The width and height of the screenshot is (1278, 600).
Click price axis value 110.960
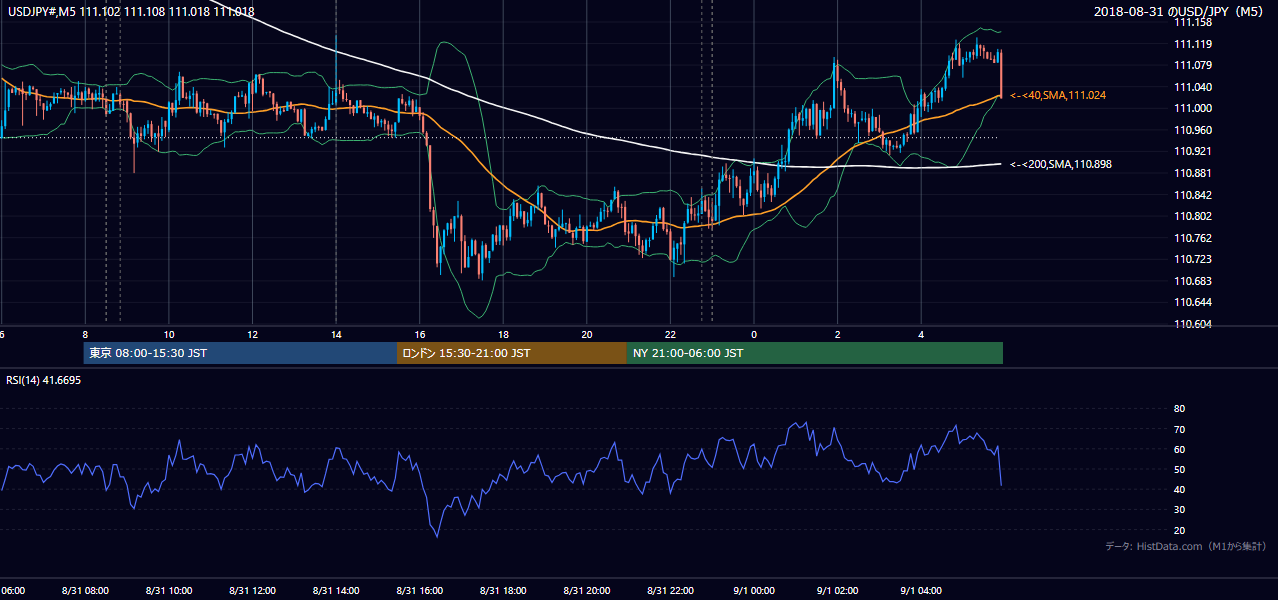(1192, 130)
